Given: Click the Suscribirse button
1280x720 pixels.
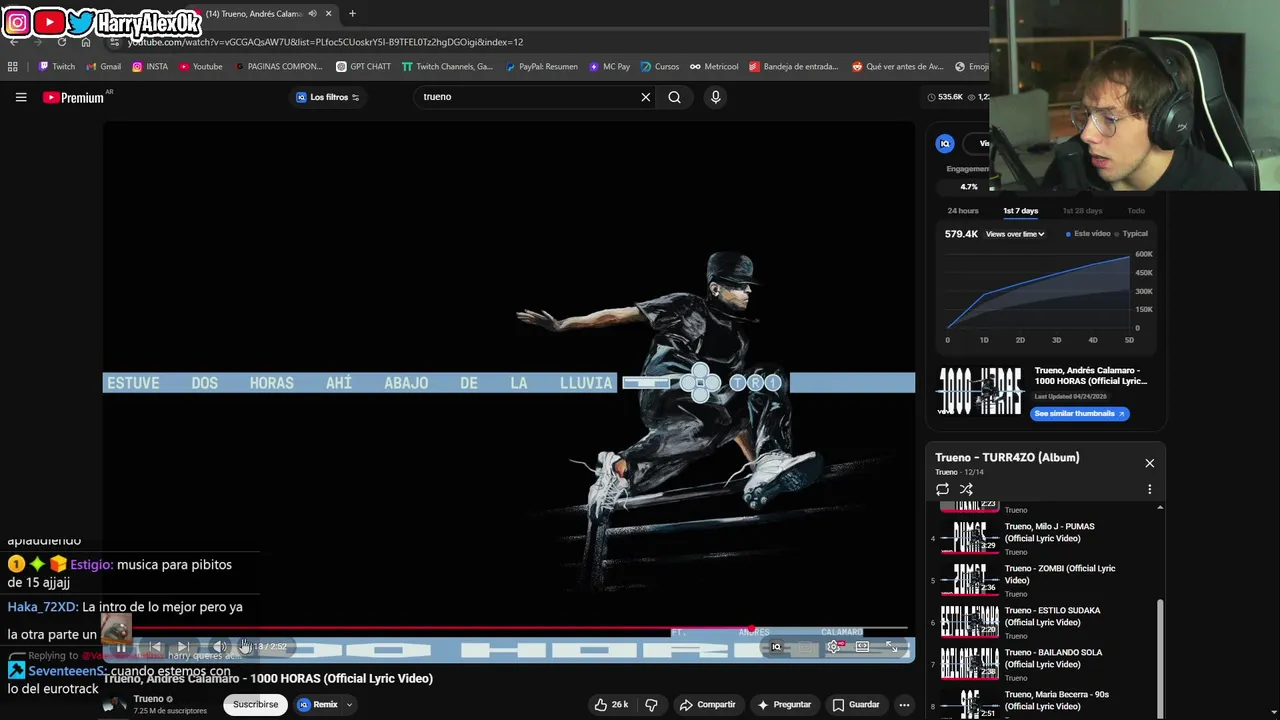Looking at the screenshot, I should [x=256, y=704].
